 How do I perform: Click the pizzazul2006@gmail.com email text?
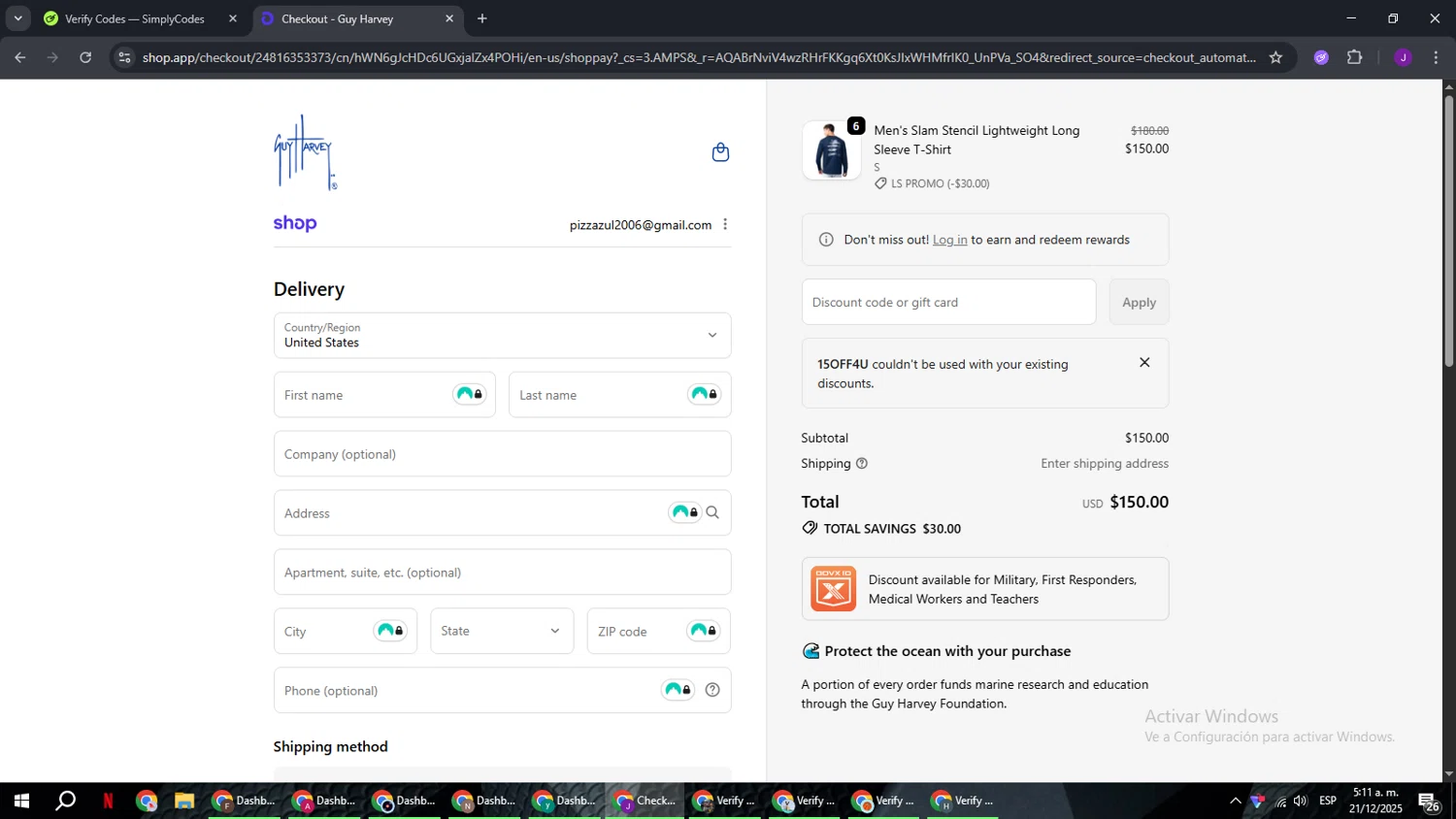pyautogui.click(x=641, y=225)
